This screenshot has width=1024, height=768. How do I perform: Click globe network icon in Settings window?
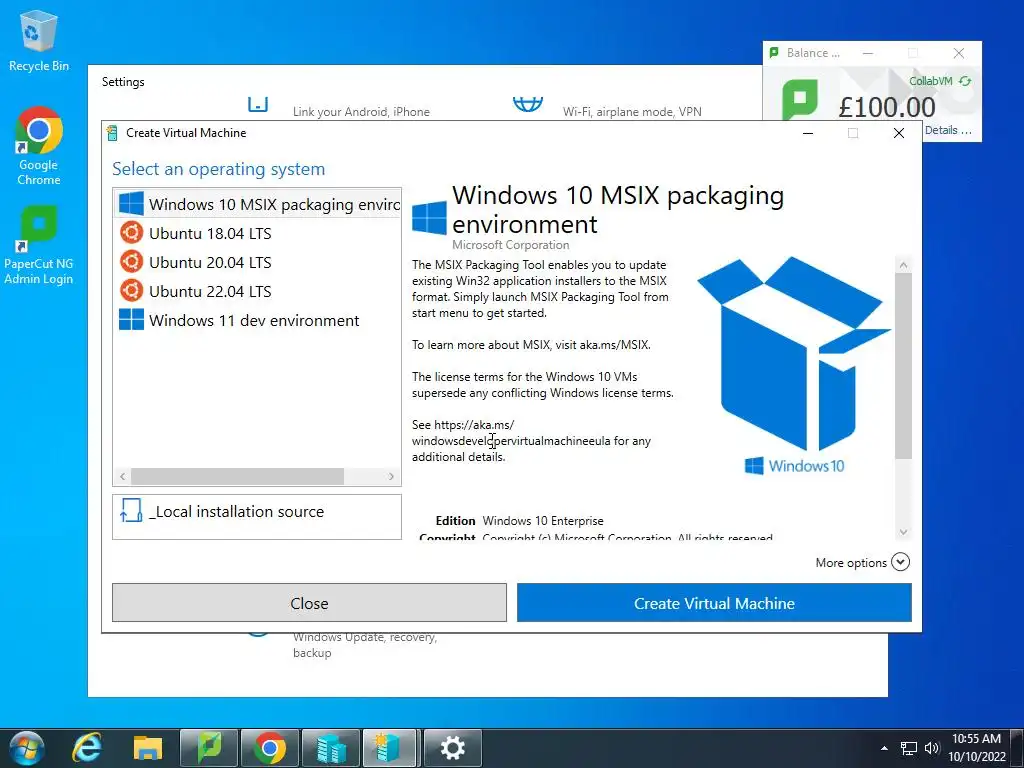coord(528,104)
